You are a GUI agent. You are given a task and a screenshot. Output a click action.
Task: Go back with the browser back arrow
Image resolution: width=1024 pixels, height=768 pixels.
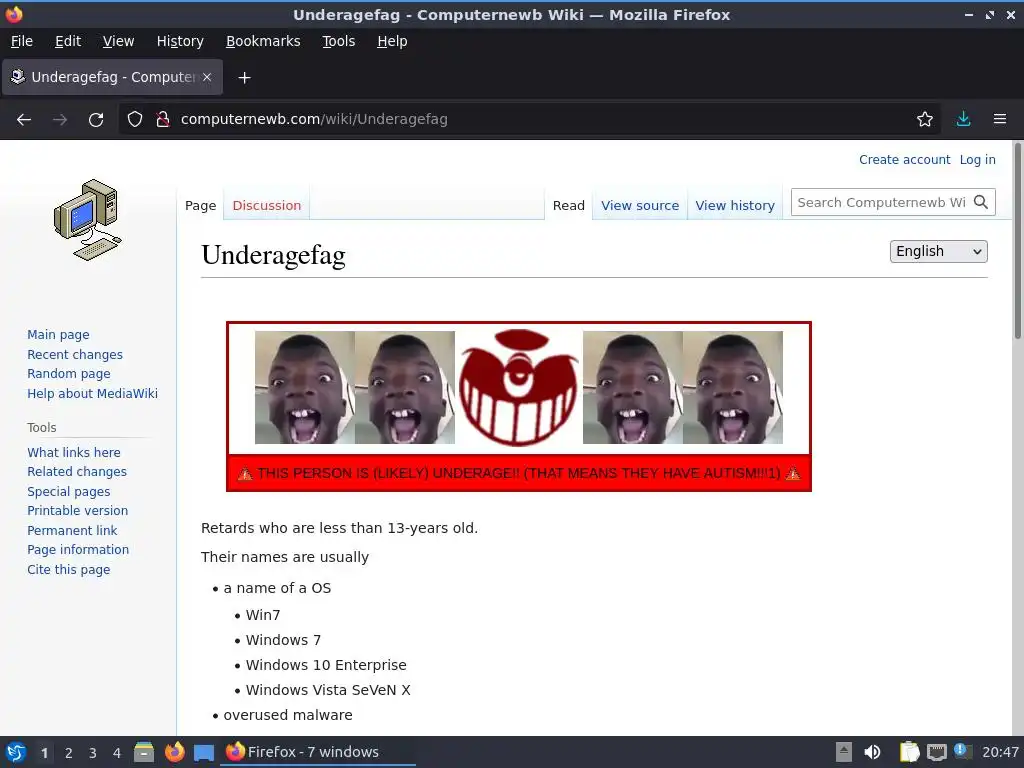(24, 120)
